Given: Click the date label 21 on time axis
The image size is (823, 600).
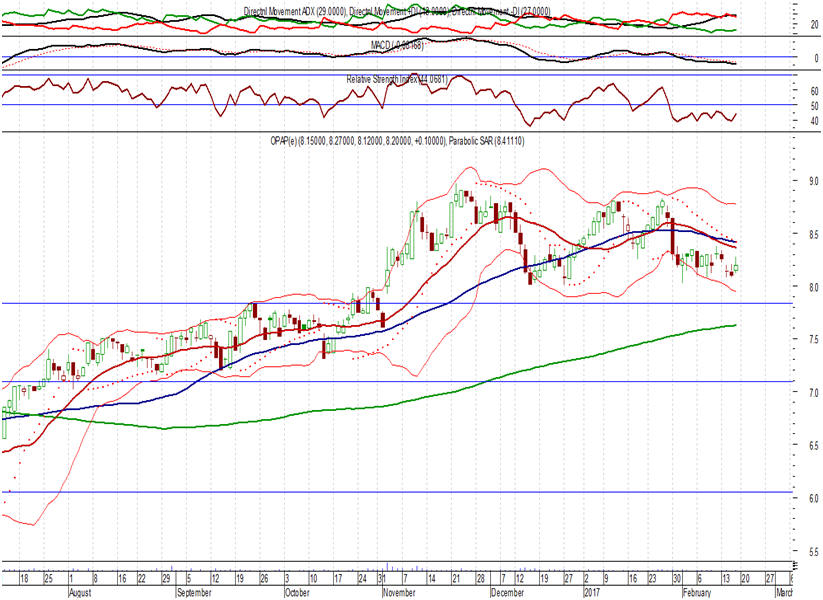Looking at the screenshot, I should tap(456, 578).
